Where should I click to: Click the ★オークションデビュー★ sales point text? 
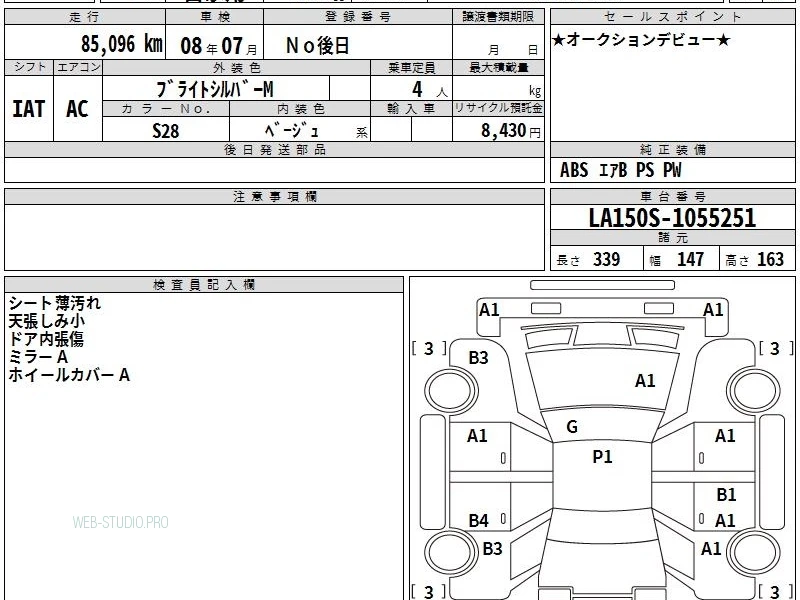[x=641, y=40]
